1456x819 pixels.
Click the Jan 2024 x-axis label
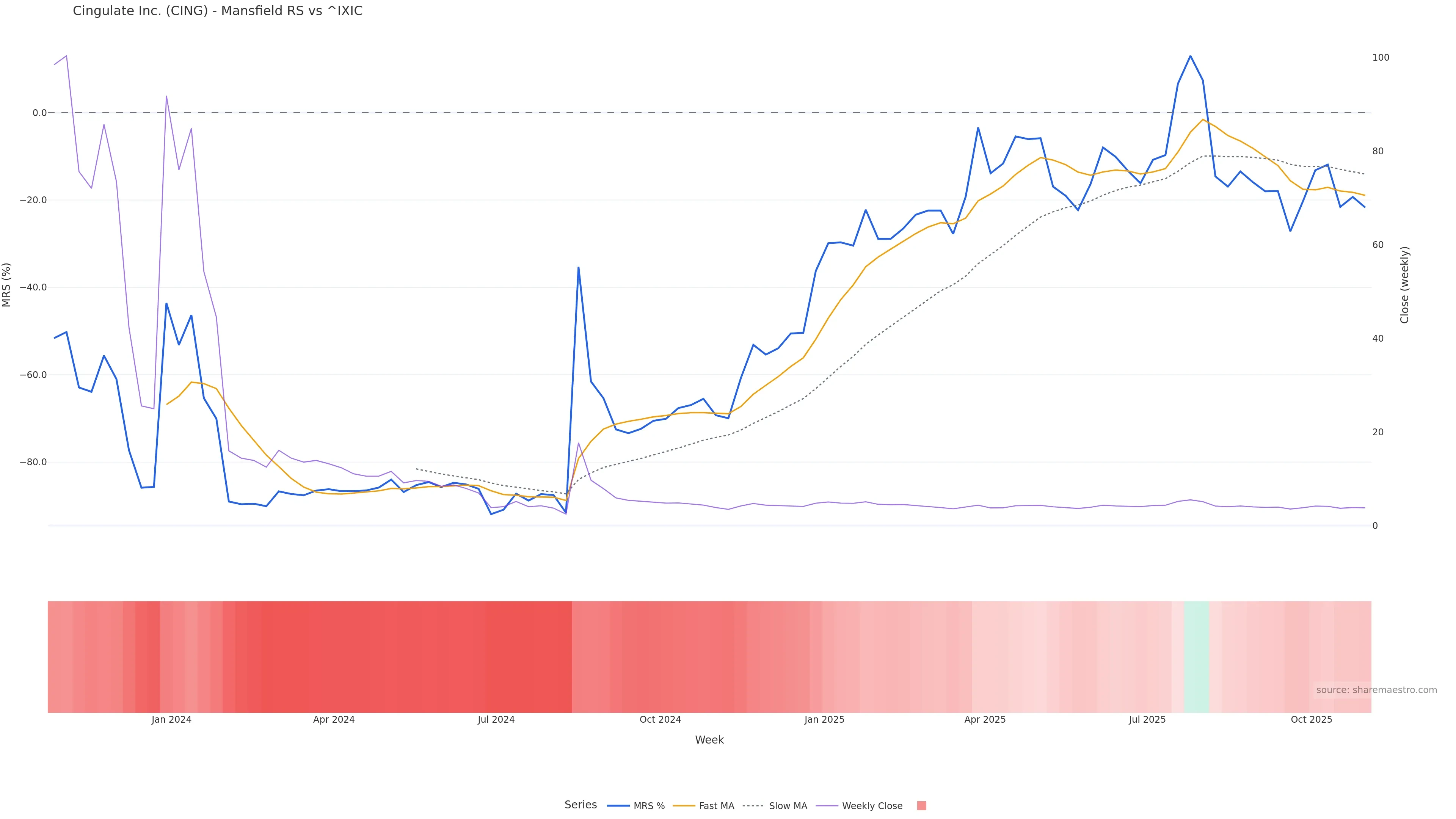pyautogui.click(x=171, y=720)
